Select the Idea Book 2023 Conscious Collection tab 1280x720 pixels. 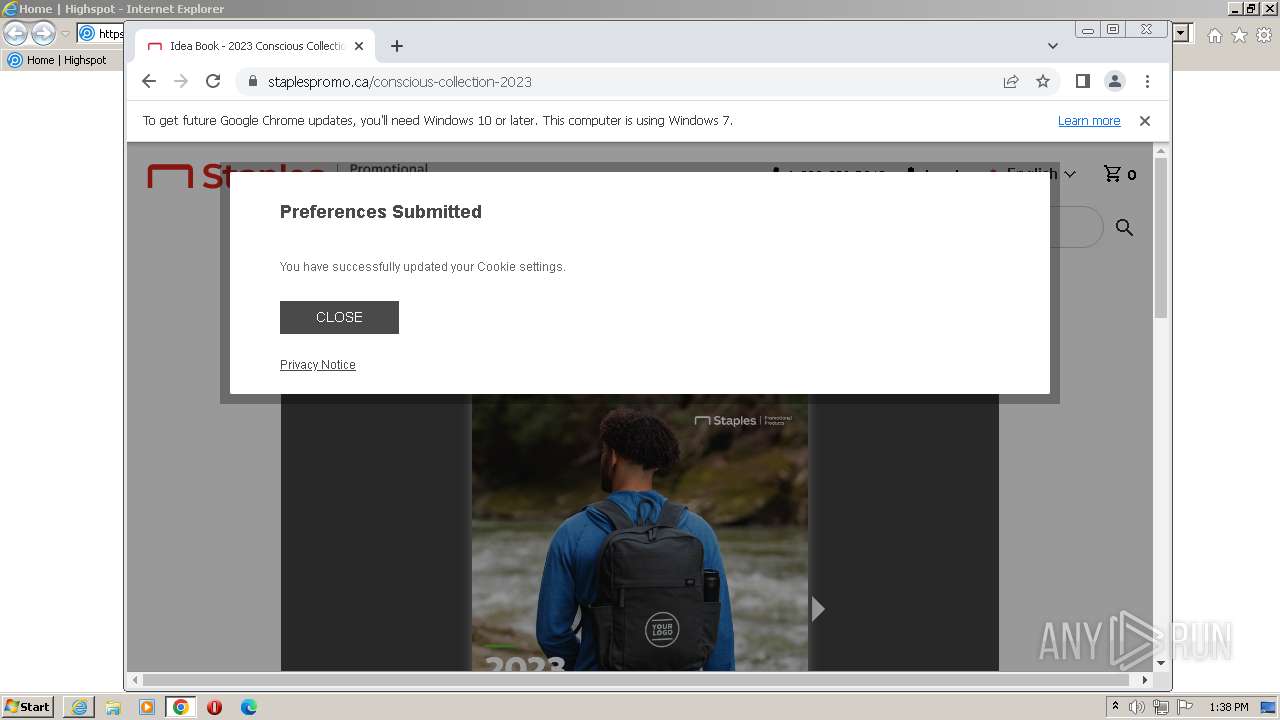point(256,46)
